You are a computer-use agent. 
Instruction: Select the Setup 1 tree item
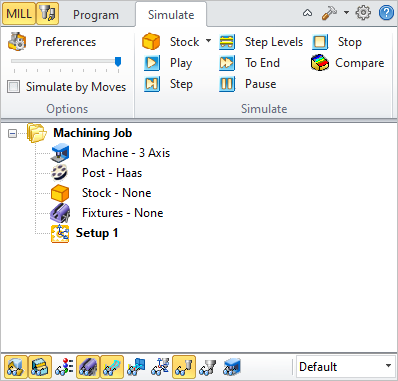(97, 233)
